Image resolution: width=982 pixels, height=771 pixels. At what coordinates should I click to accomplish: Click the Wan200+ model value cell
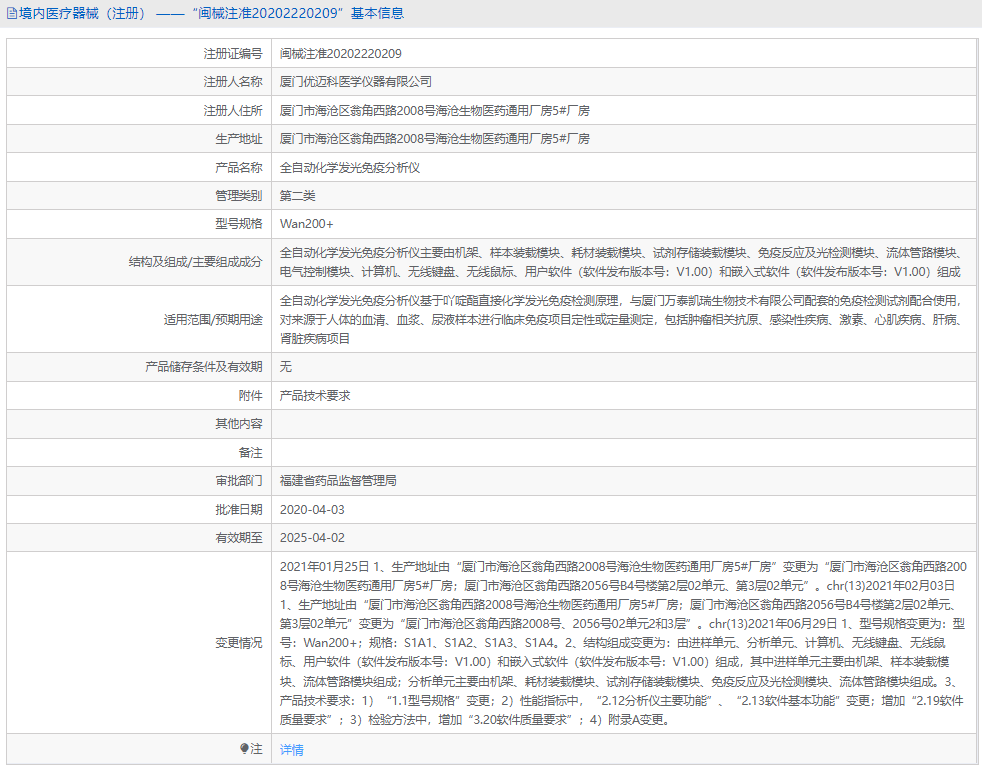(309, 224)
